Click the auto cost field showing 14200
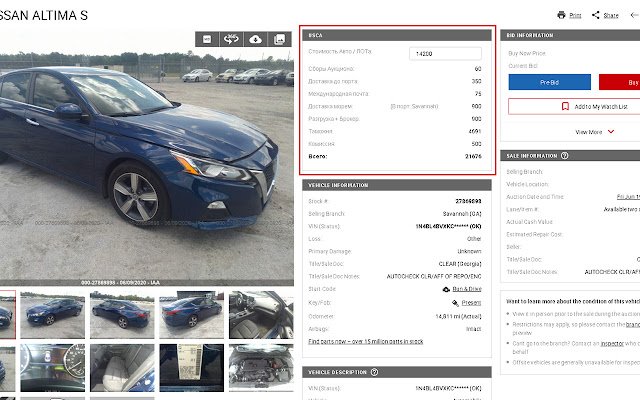The width and height of the screenshot is (640, 400). click(x=445, y=53)
